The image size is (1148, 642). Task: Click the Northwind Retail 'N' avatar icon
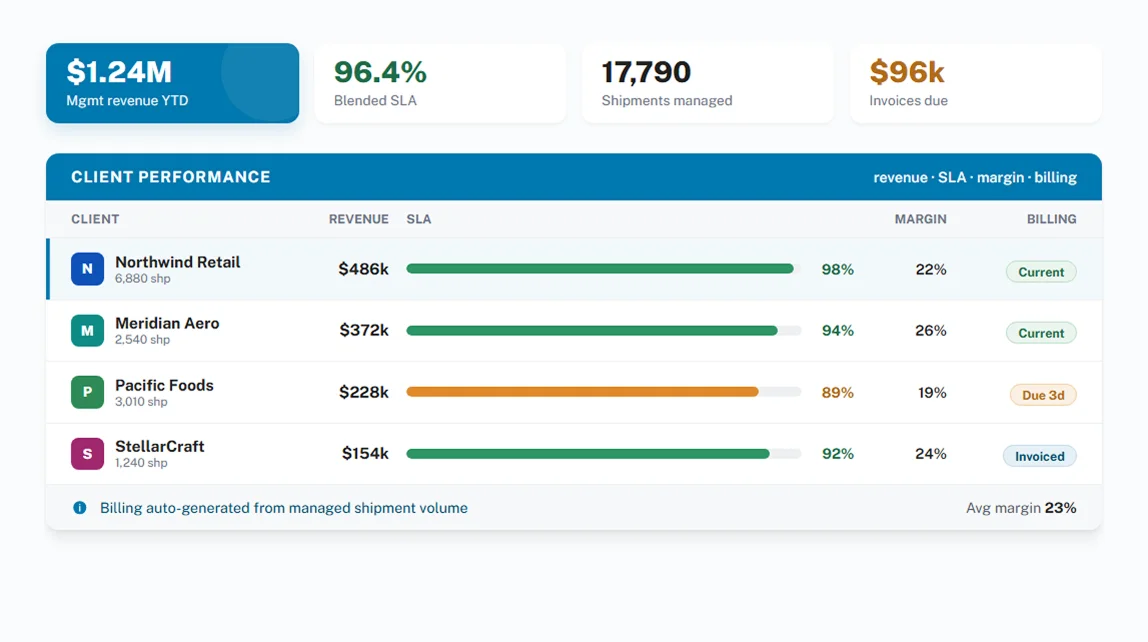click(x=87, y=269)
